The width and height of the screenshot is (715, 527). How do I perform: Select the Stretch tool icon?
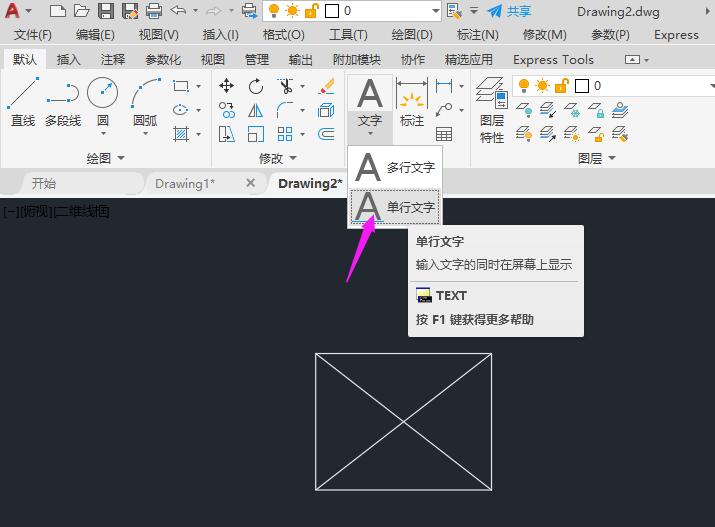click(x=227, y=134)
